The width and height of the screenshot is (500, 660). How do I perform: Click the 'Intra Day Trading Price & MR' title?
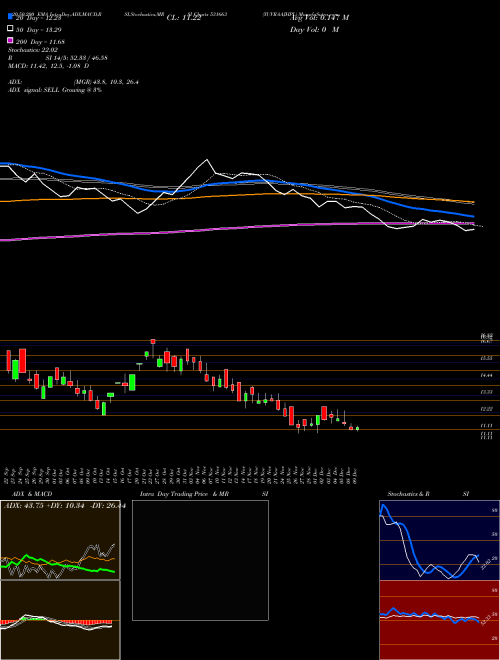184,494
